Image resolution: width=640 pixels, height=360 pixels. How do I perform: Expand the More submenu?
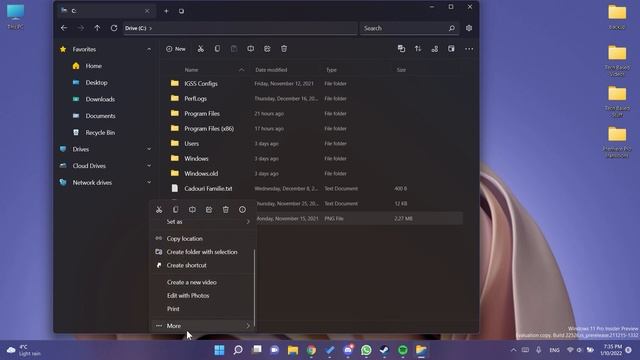(202, 326)
